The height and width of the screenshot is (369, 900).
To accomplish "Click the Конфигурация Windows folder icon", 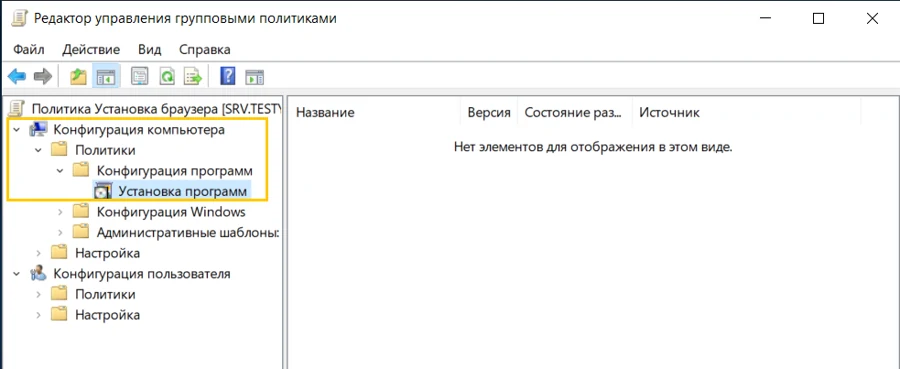I will 82,212.
